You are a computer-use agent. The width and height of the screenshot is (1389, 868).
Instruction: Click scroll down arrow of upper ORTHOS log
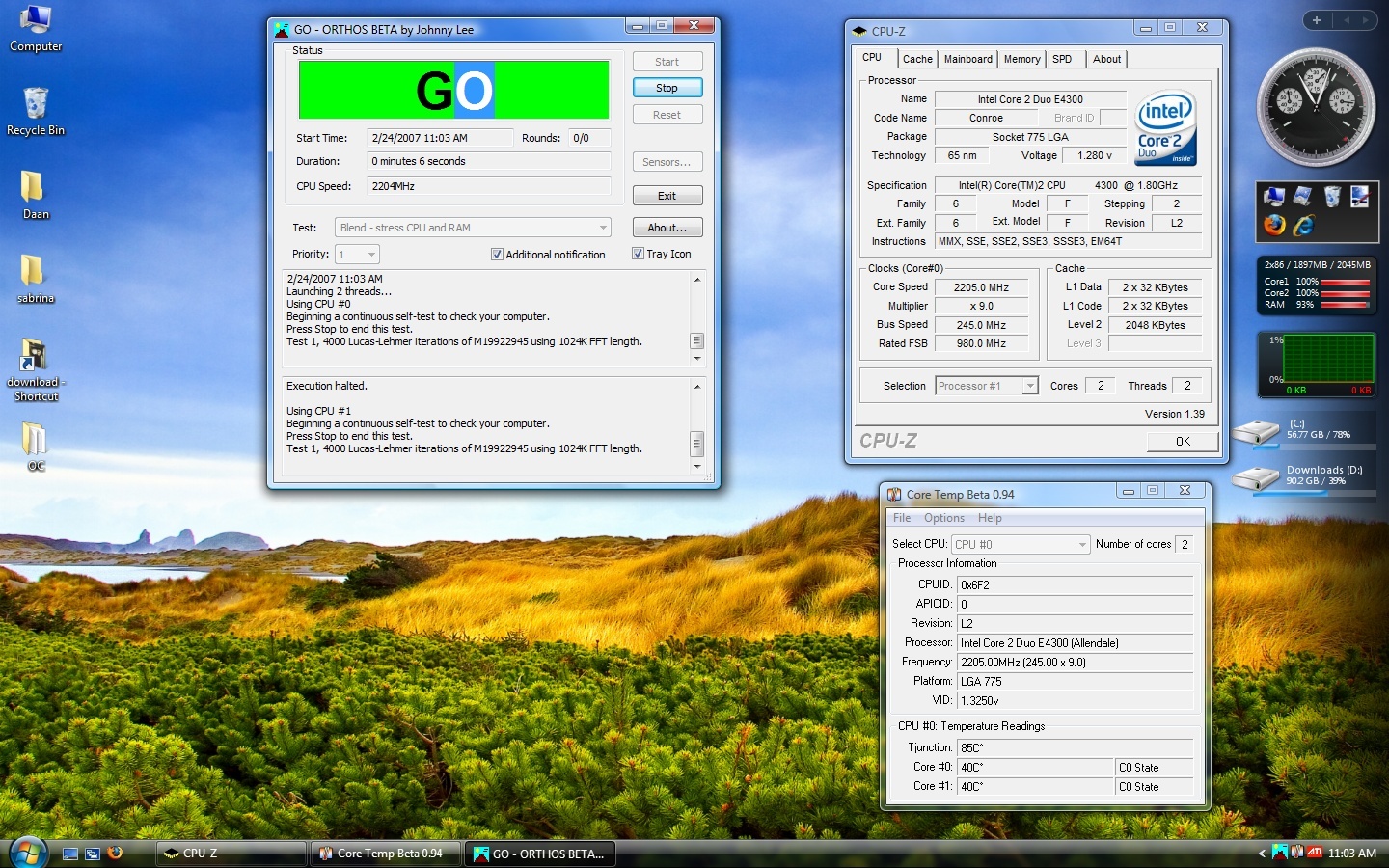[x=697, y=359]
